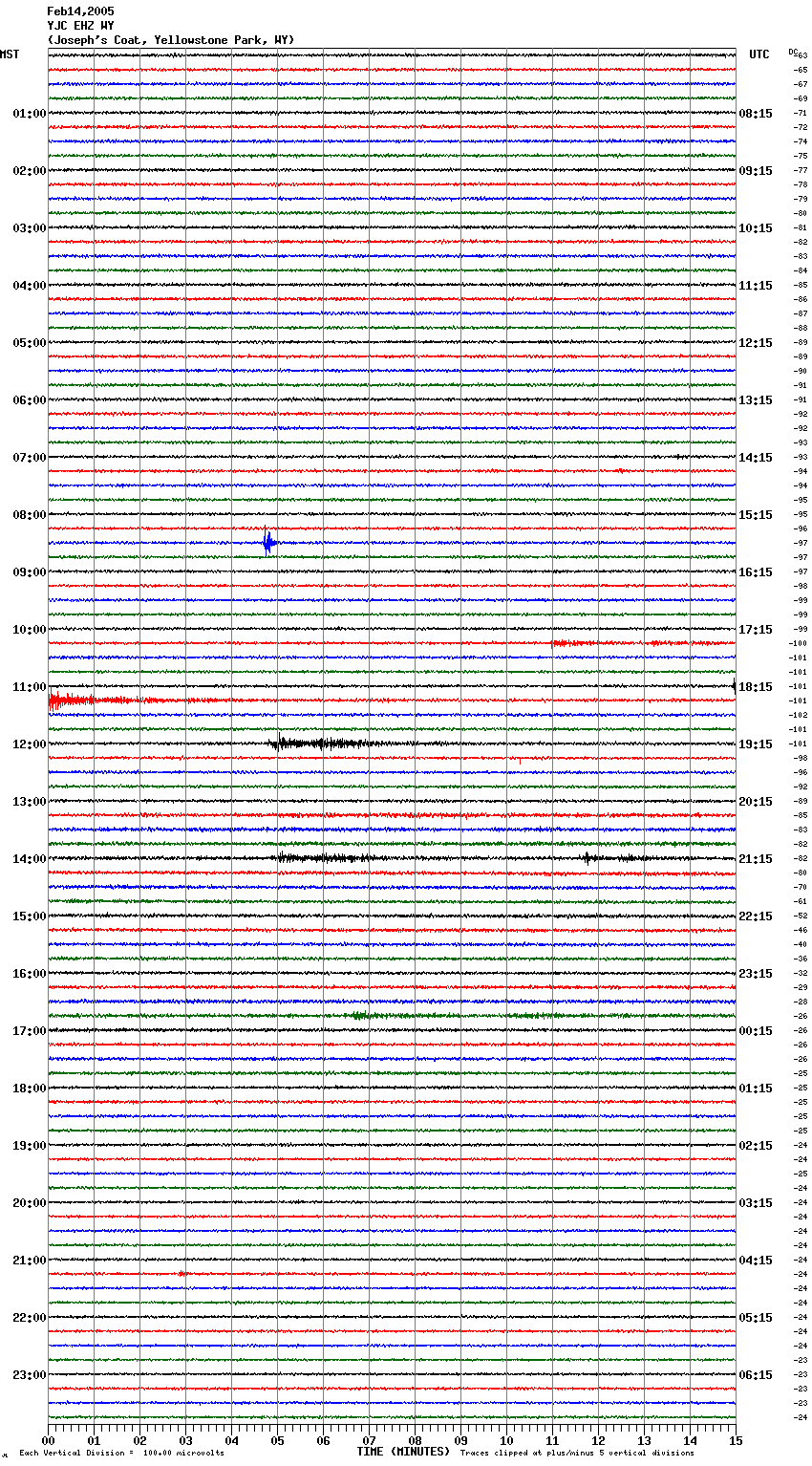Screen dimensions: 812x1466
Task: Click the 10:15 UTC time label
Action: click(756, 228)
